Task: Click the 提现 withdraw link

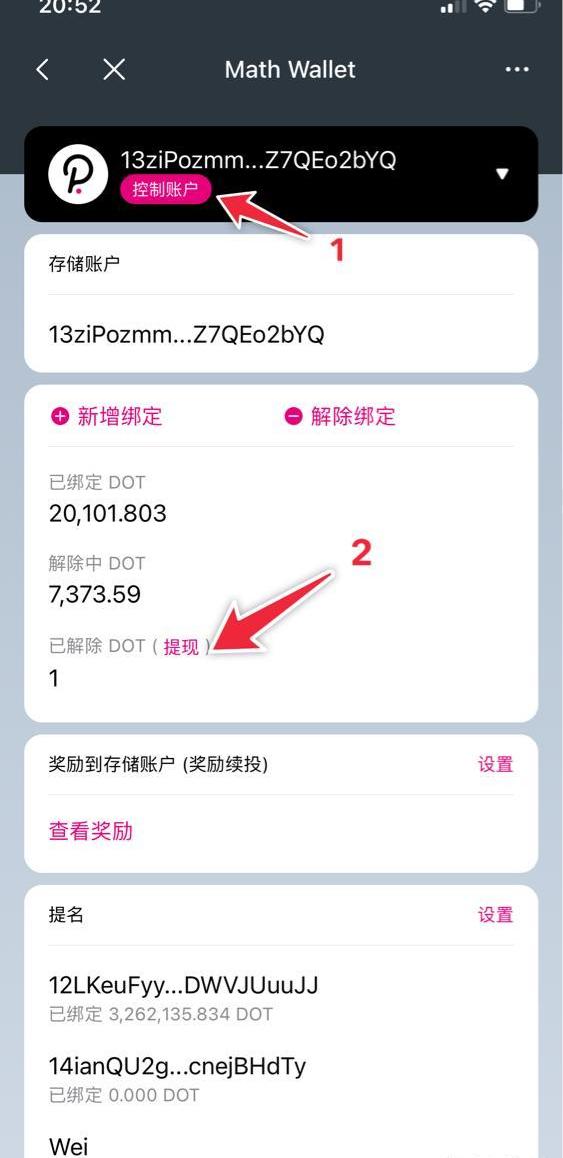Action: (x=182, y=647)
